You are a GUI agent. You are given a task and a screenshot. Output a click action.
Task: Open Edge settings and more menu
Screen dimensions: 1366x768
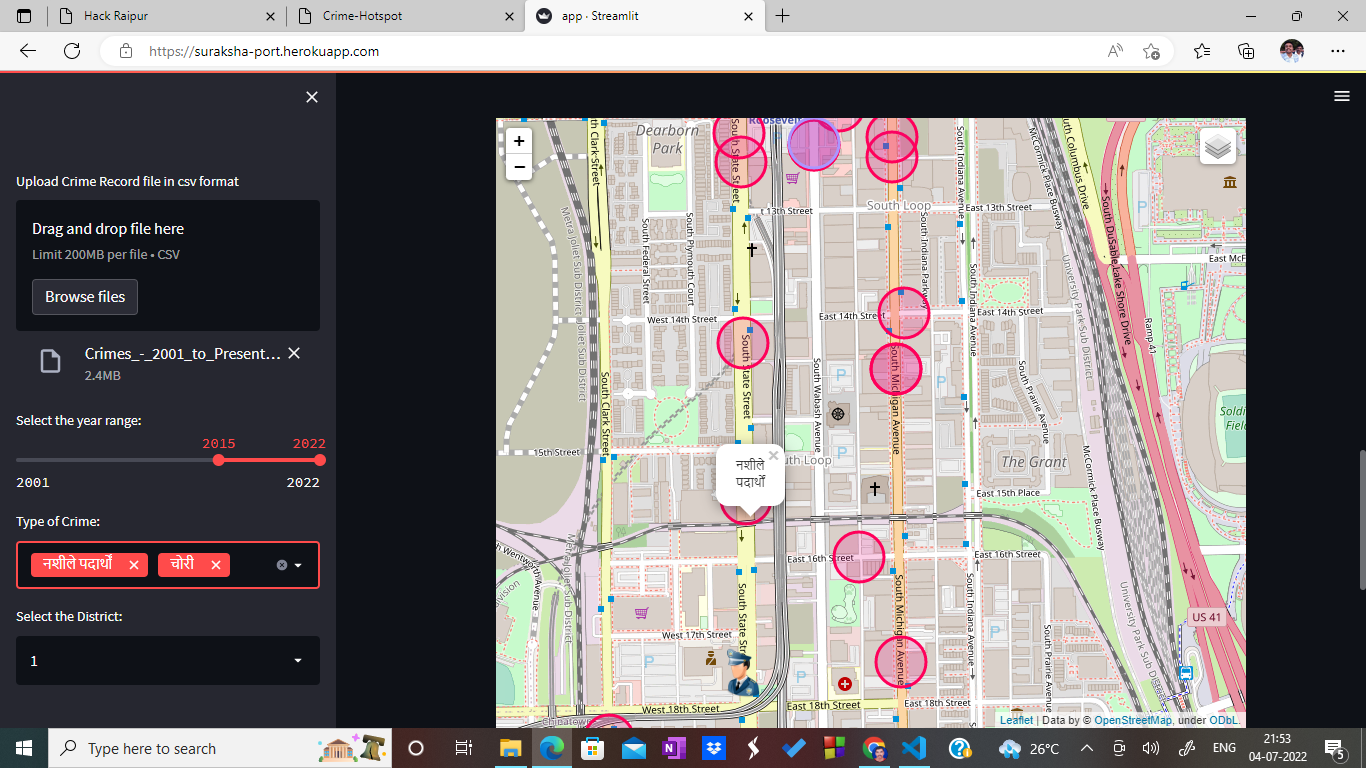pyautogui.click(x=1338, y=51)
